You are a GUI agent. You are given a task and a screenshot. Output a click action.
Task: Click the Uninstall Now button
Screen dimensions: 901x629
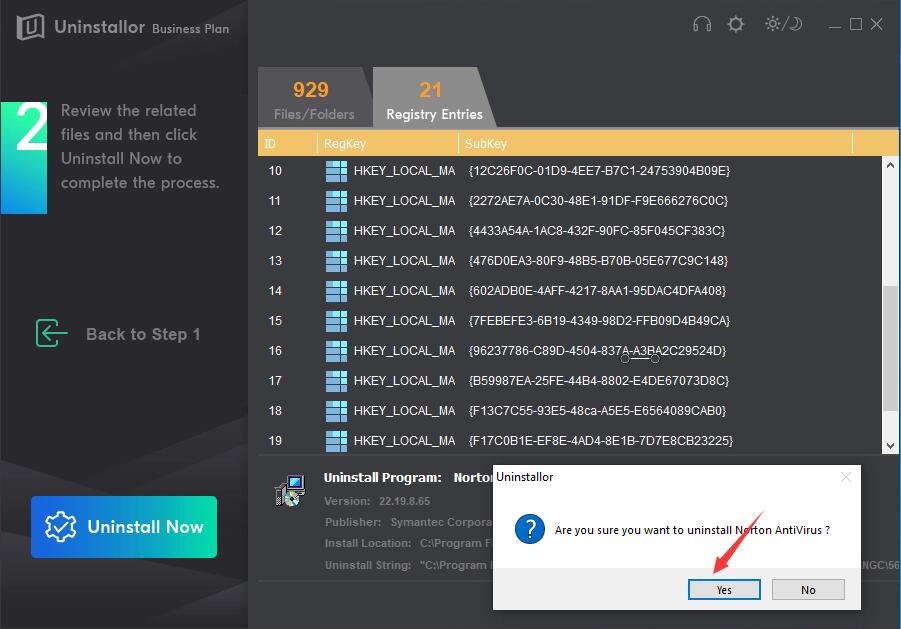click(x=124, y=527)
